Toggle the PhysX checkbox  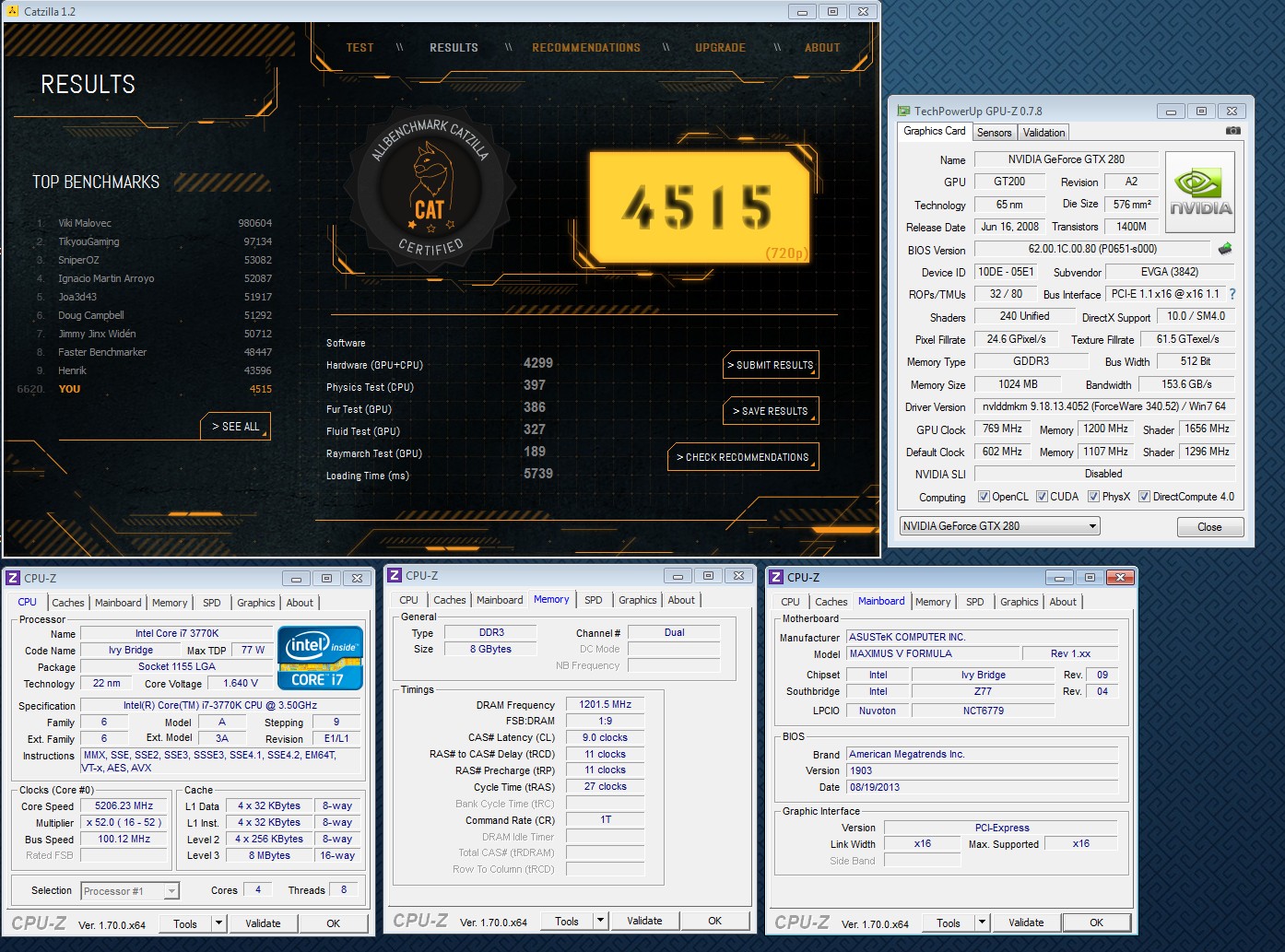point(1093,497)
